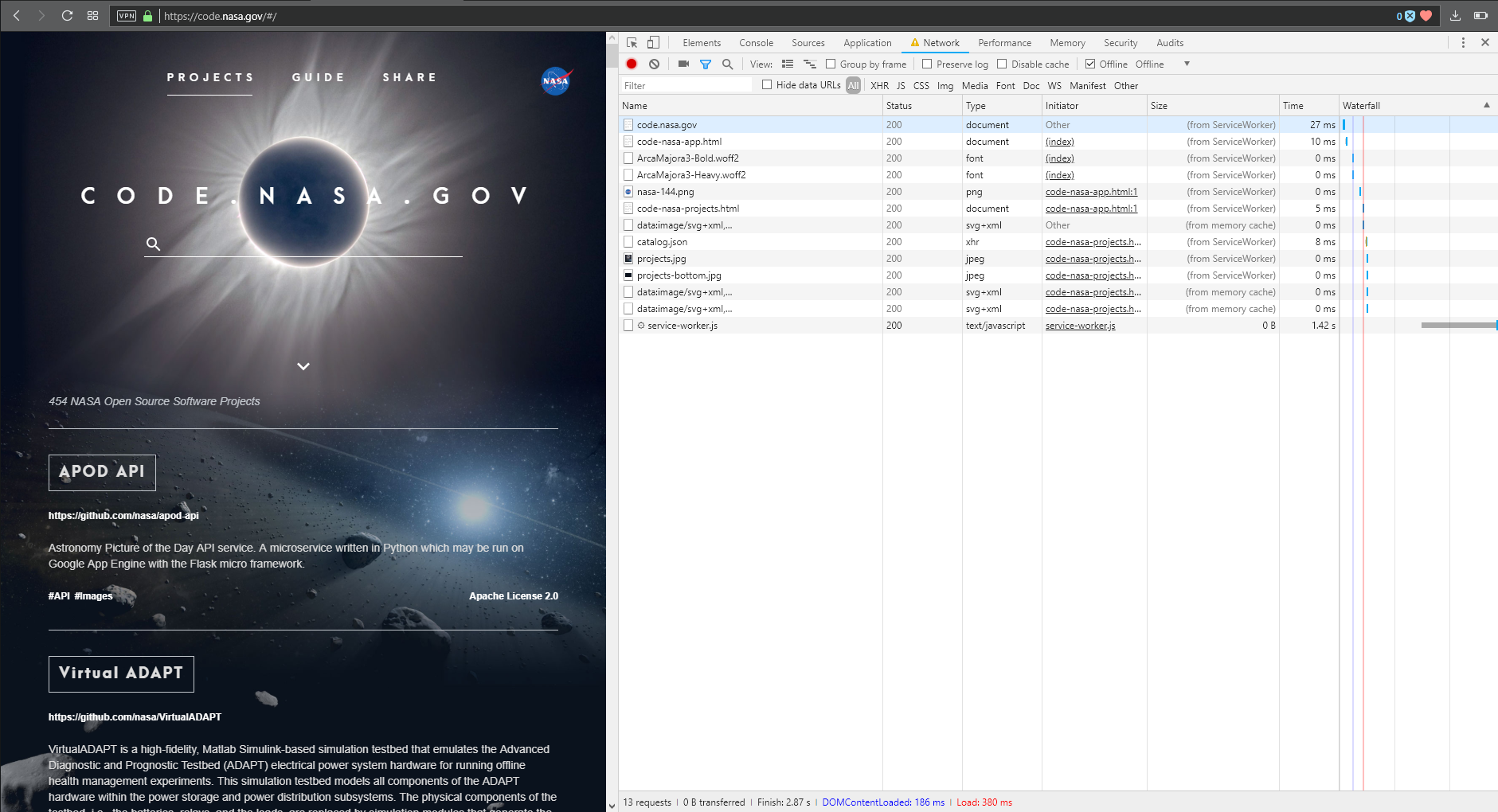This screenshot has height=812, width=1498.
Task: Toggle device toolbar emulation icon
Action: coord(653,43)
